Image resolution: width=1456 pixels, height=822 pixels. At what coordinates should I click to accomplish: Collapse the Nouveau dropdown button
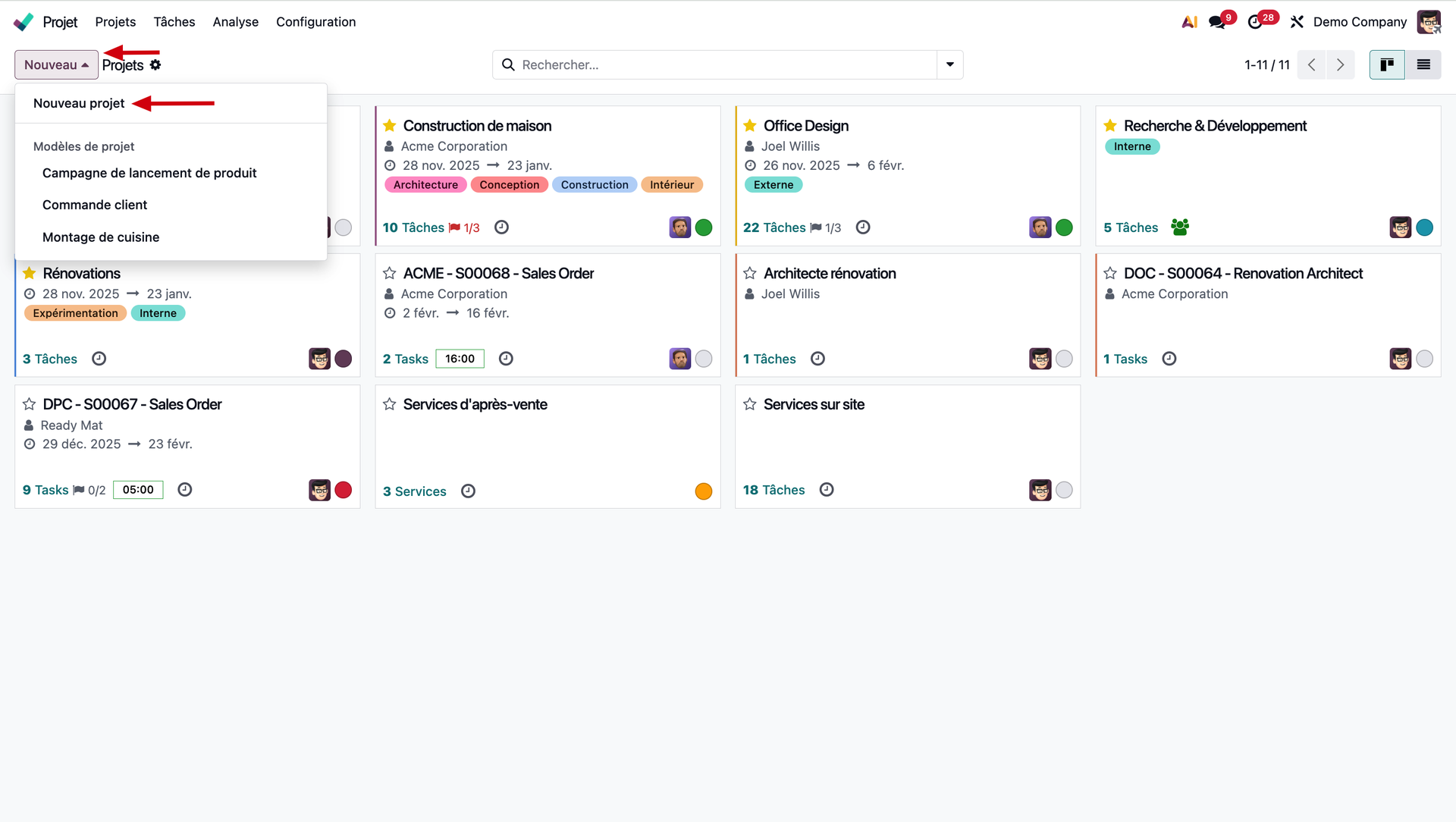(x=56, y=64)
